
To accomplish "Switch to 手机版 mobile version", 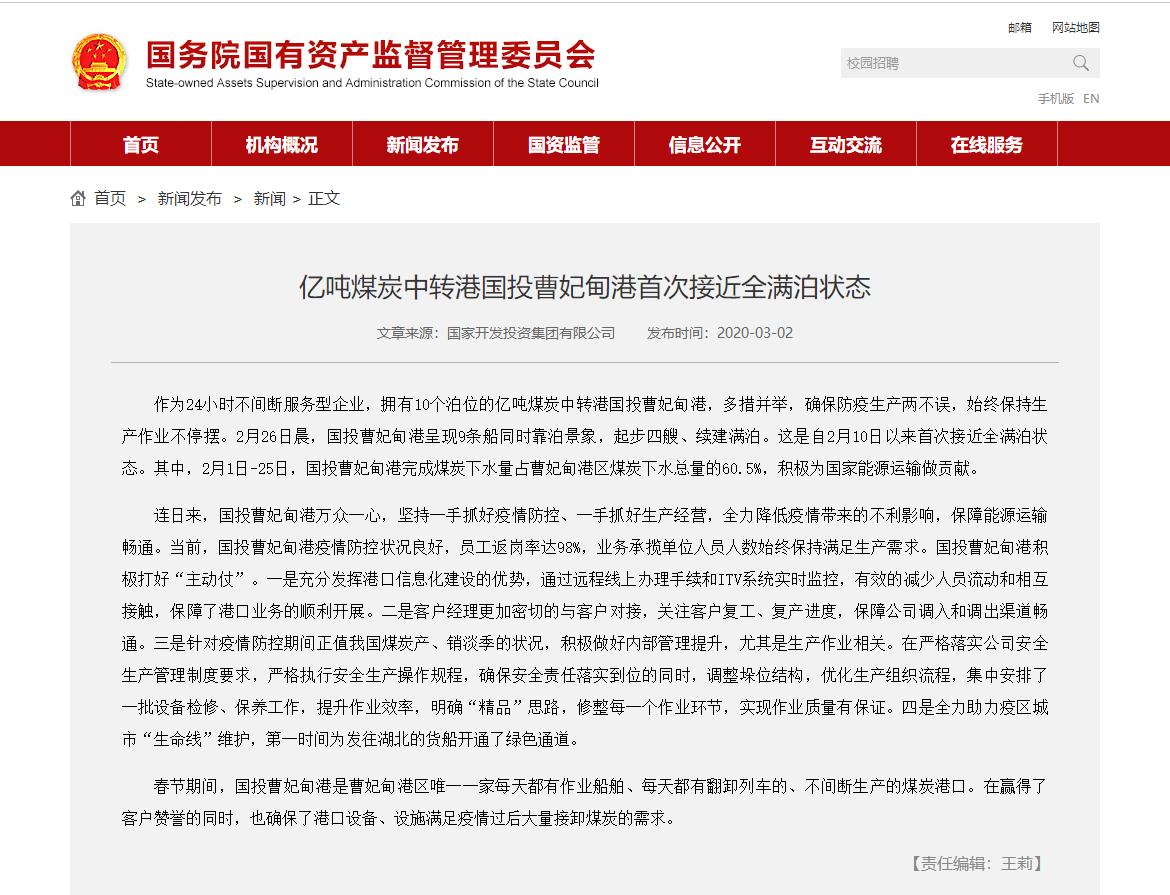I will 1055,98.
